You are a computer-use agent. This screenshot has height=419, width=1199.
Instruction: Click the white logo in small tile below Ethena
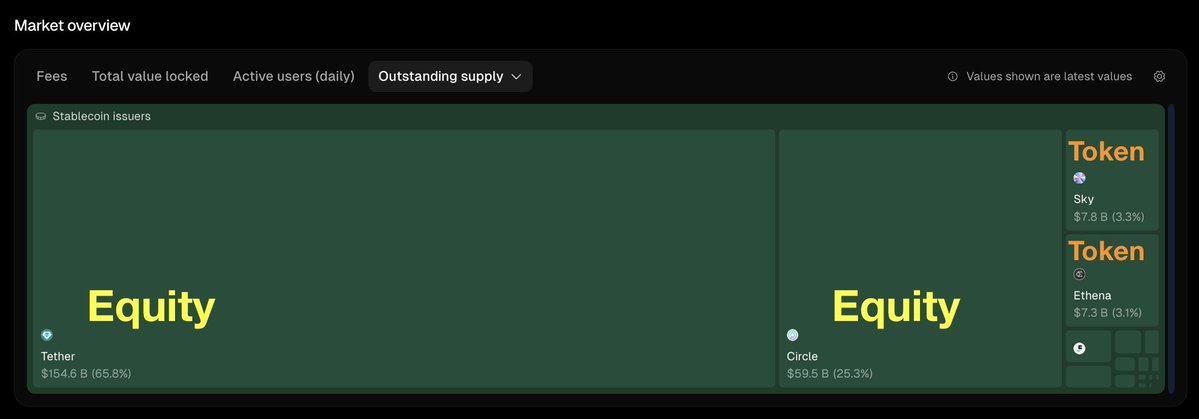point(1079,348)
